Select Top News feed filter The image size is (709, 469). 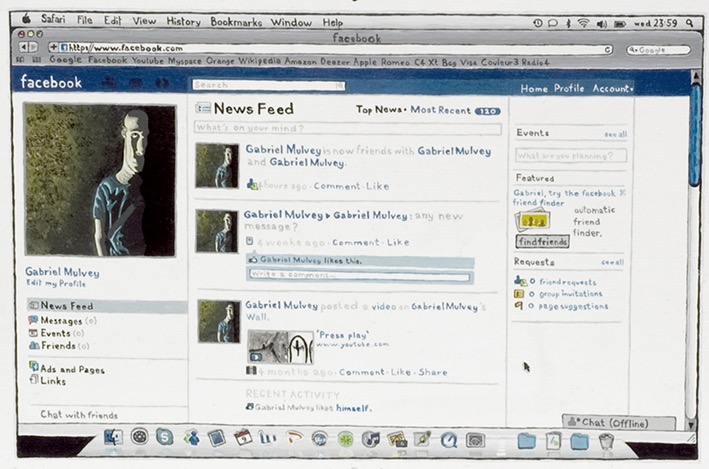pos(379,109)
